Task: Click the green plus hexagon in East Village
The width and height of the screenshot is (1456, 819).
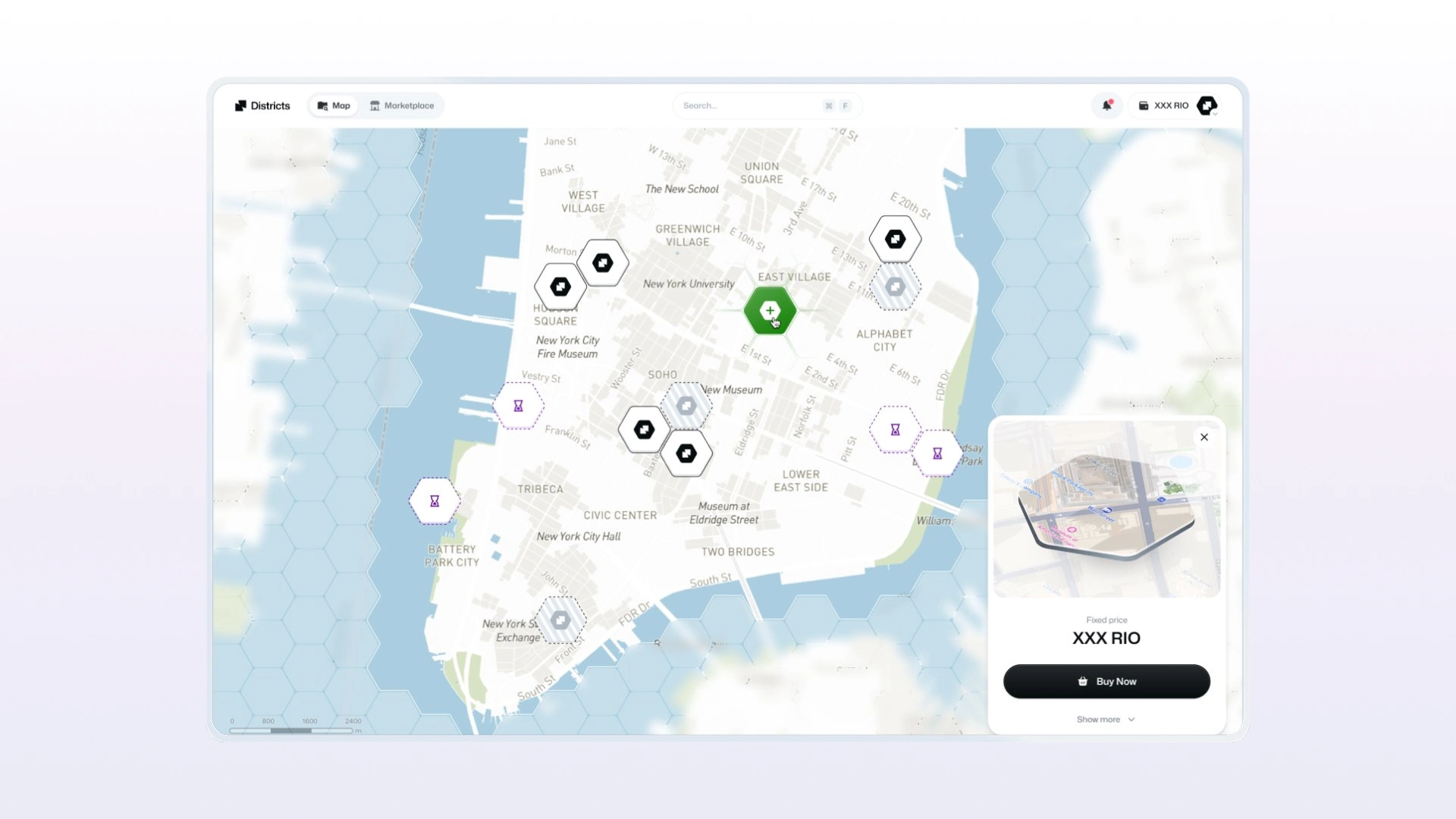Action: pyautogui.click(x=770, y=310)
